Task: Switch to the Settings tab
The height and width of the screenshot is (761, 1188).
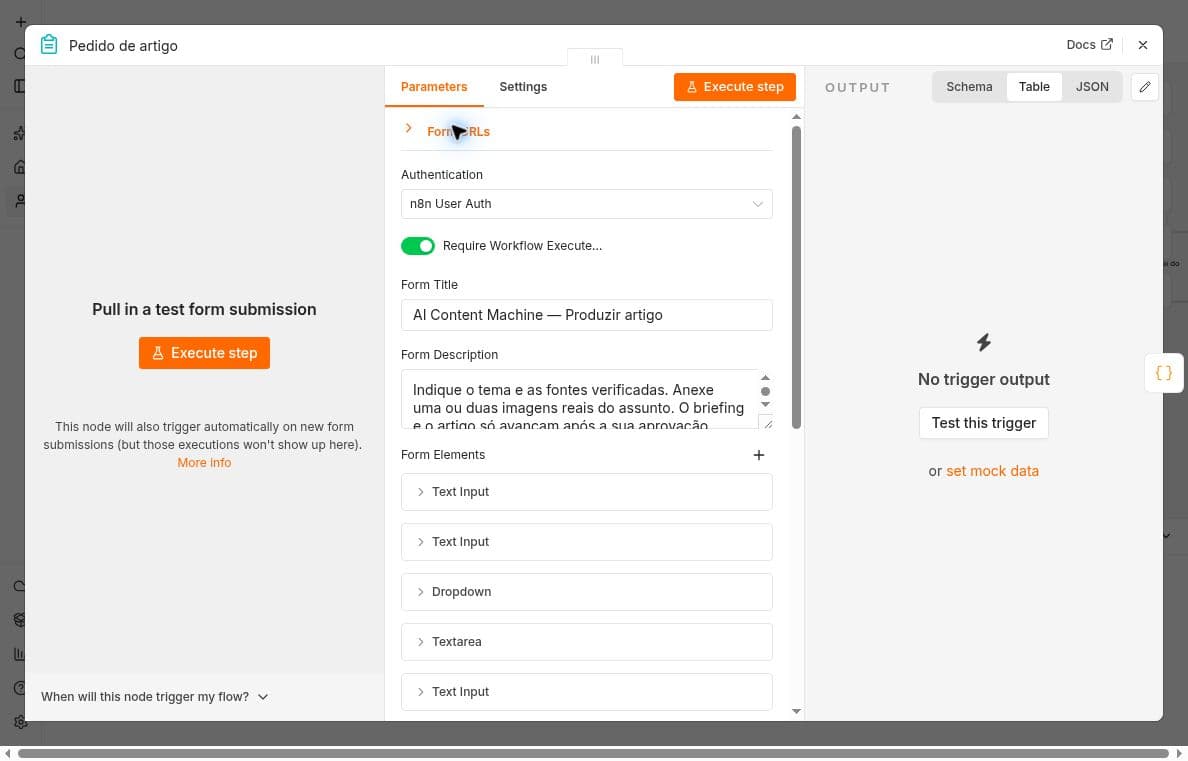Action: click(x=523, y=86)
